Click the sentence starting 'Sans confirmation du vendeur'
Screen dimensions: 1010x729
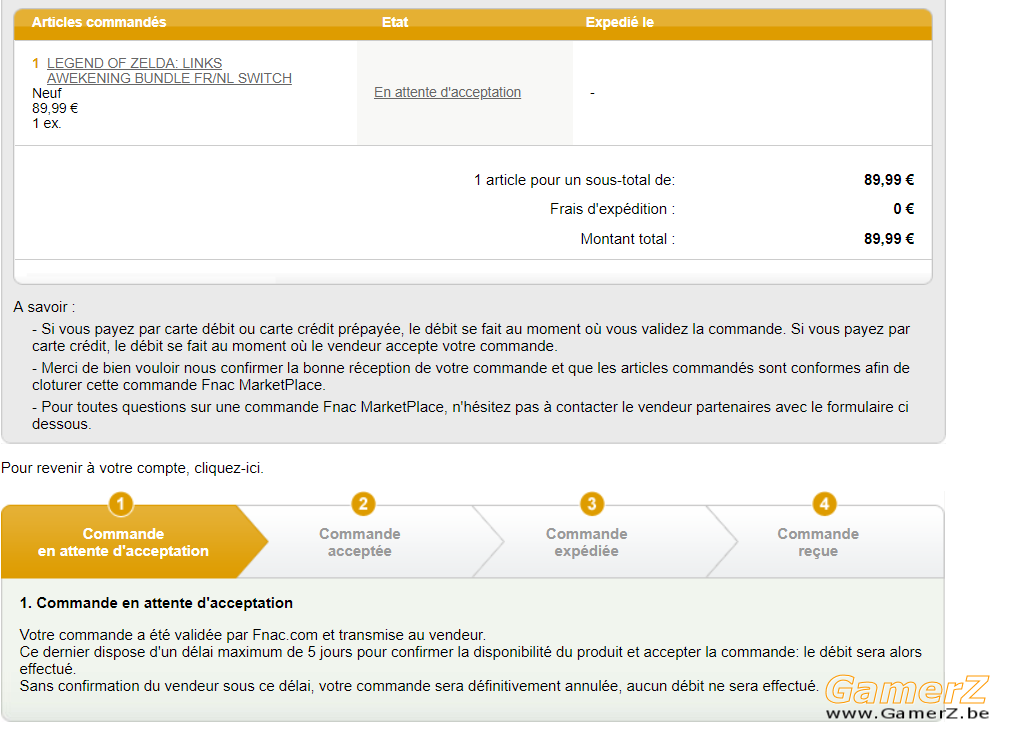click(x=419, y=686)
